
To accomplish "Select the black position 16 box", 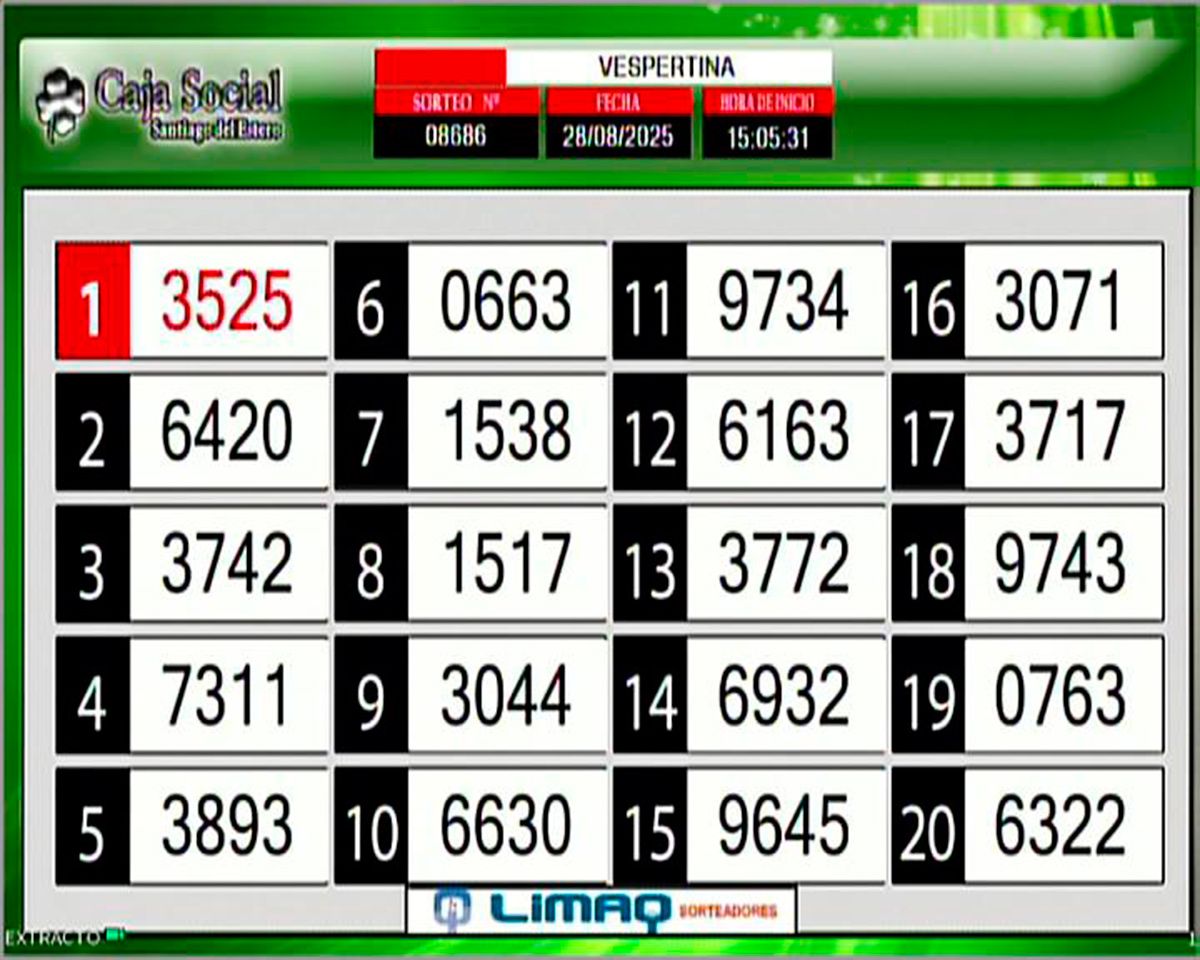I will point(927,301).
